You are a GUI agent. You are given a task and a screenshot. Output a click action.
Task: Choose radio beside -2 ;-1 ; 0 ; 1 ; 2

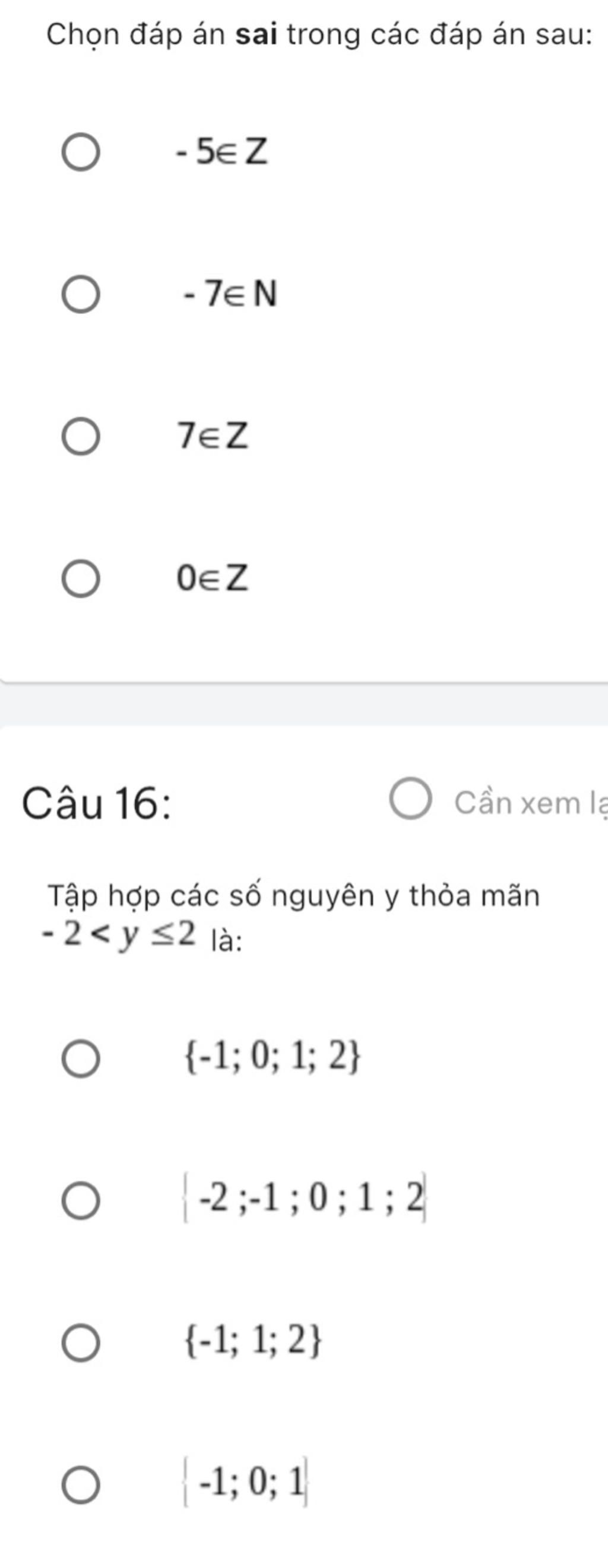tap(80, 1201)
